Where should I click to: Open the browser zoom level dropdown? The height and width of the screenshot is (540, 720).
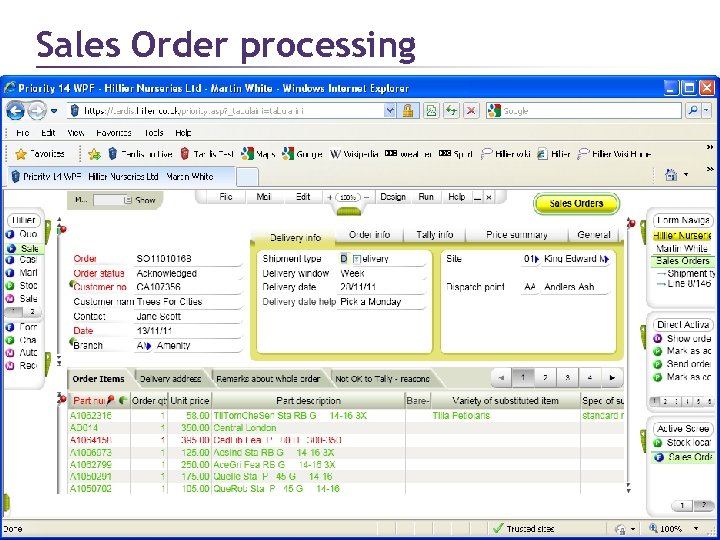tap(697, 529)
